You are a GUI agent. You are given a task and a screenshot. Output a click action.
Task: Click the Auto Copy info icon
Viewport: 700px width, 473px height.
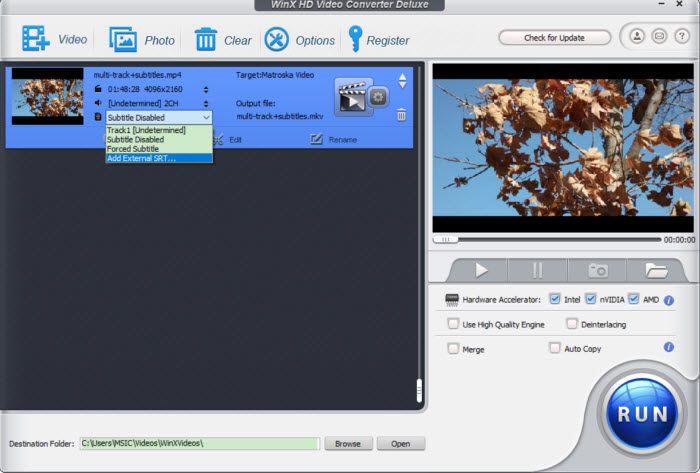pyautogui.click(x=668, y=347)
